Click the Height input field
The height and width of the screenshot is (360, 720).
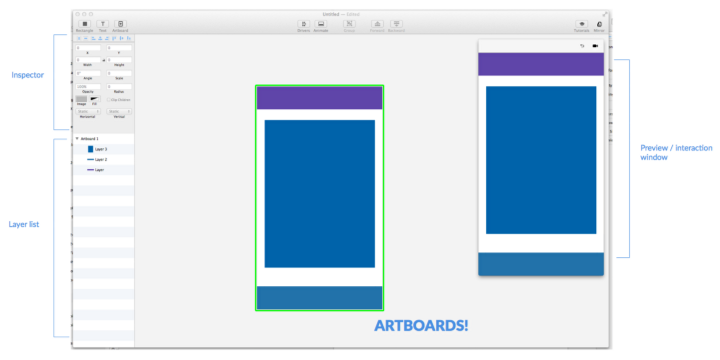(119, 60)
